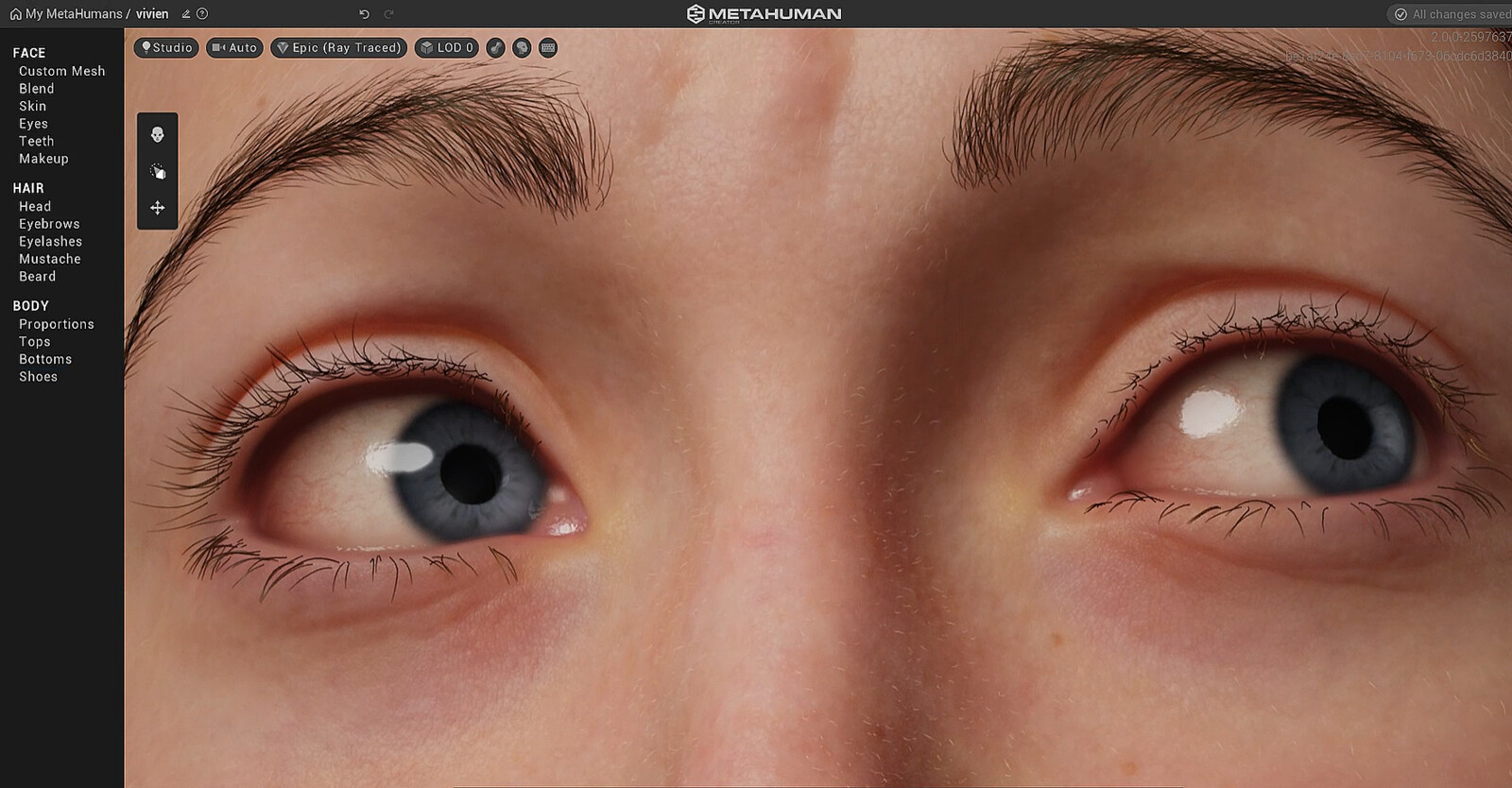Viewport: 1512px width, 788px height.
Task: Select the Sculpt tool icon
Action: point(158,171)
